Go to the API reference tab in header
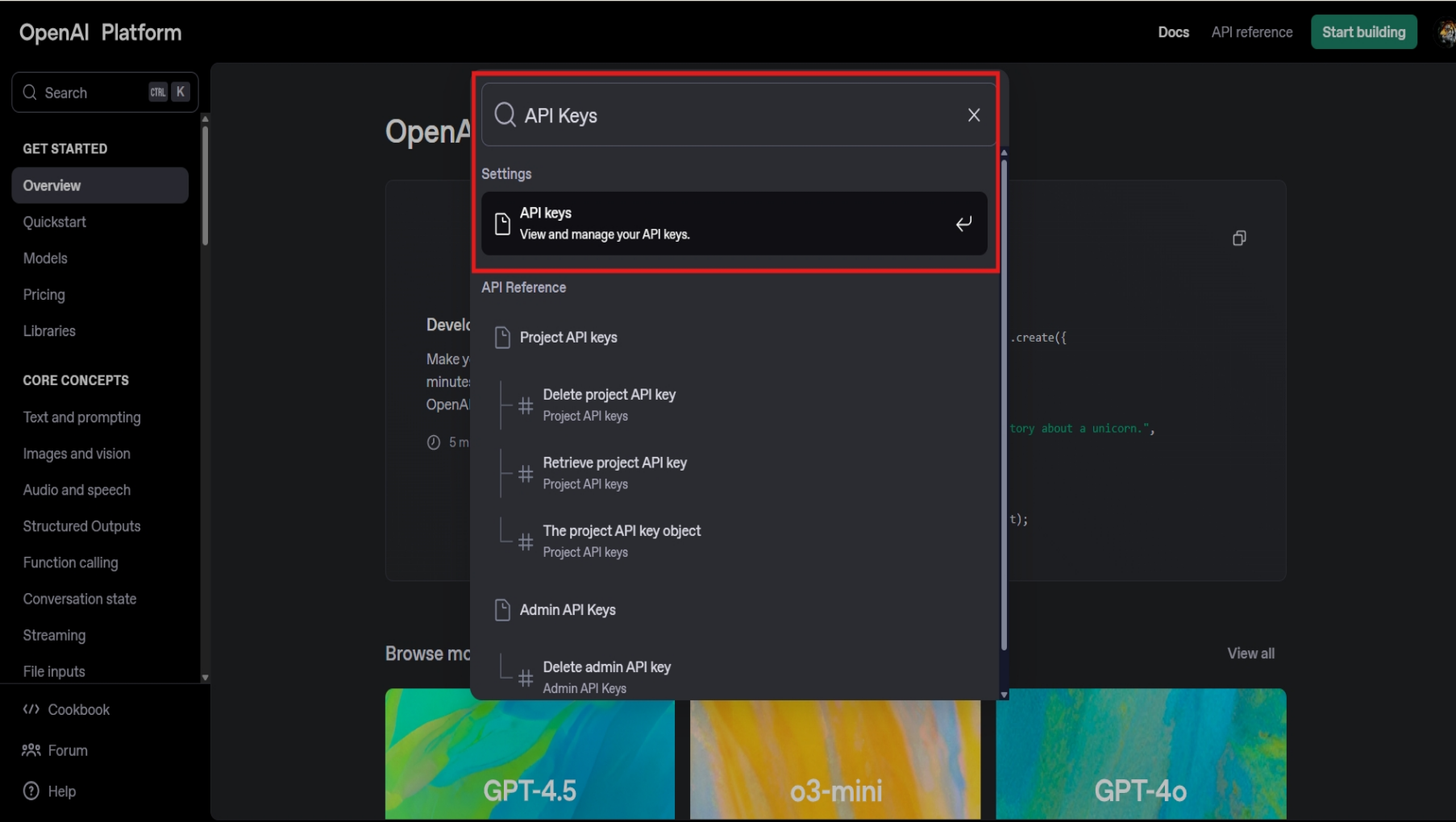The height and width of the screenshot is (822, 1456). tap(1252, 32)
